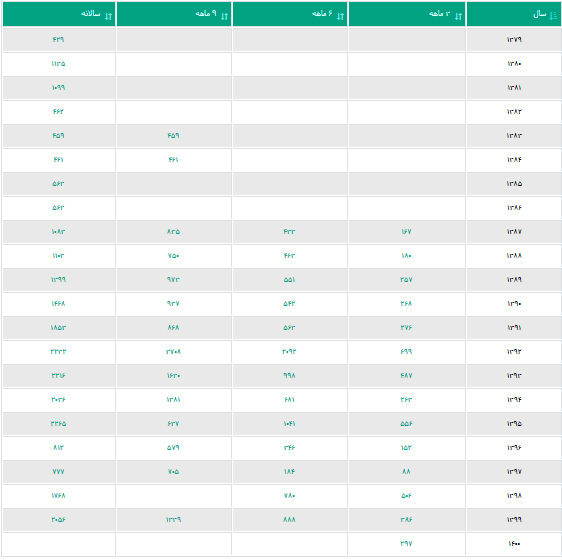The image size is (562, 560).
Task: Click six-month value ۸۸۸ in row ۱۳۹۹
Action: coord(289,519)
